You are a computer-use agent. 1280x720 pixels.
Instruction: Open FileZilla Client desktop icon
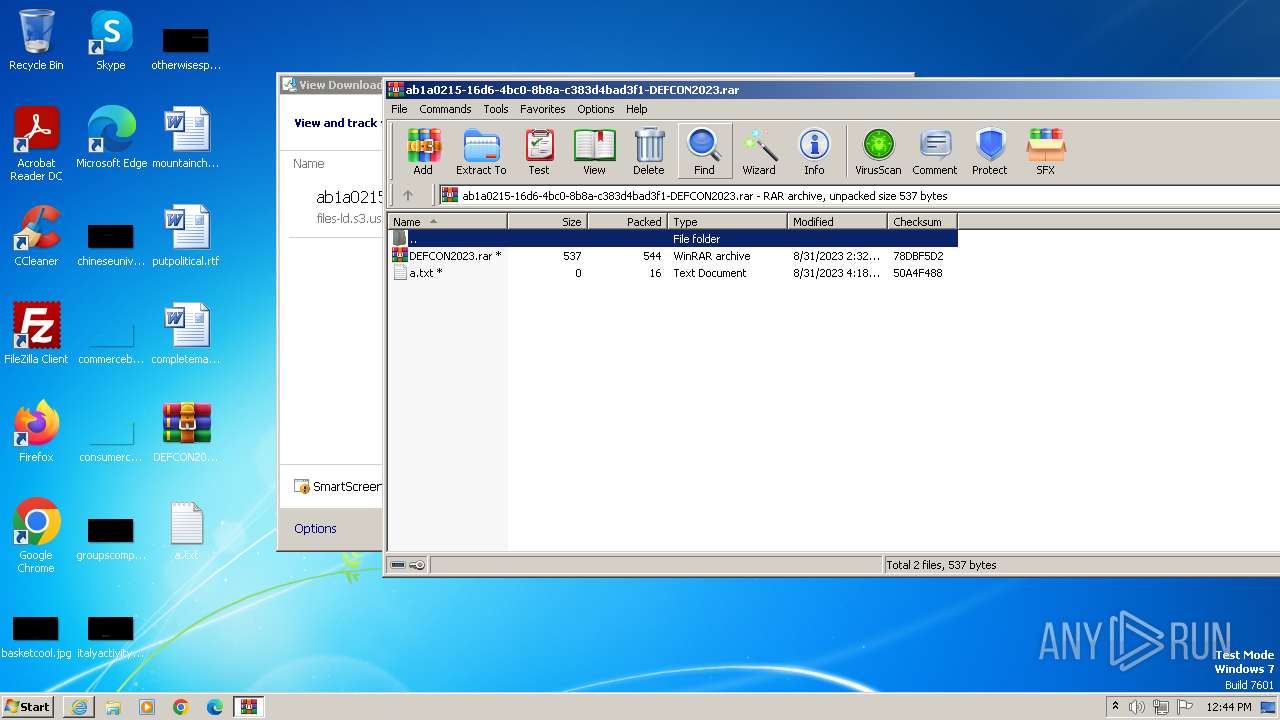36,334
